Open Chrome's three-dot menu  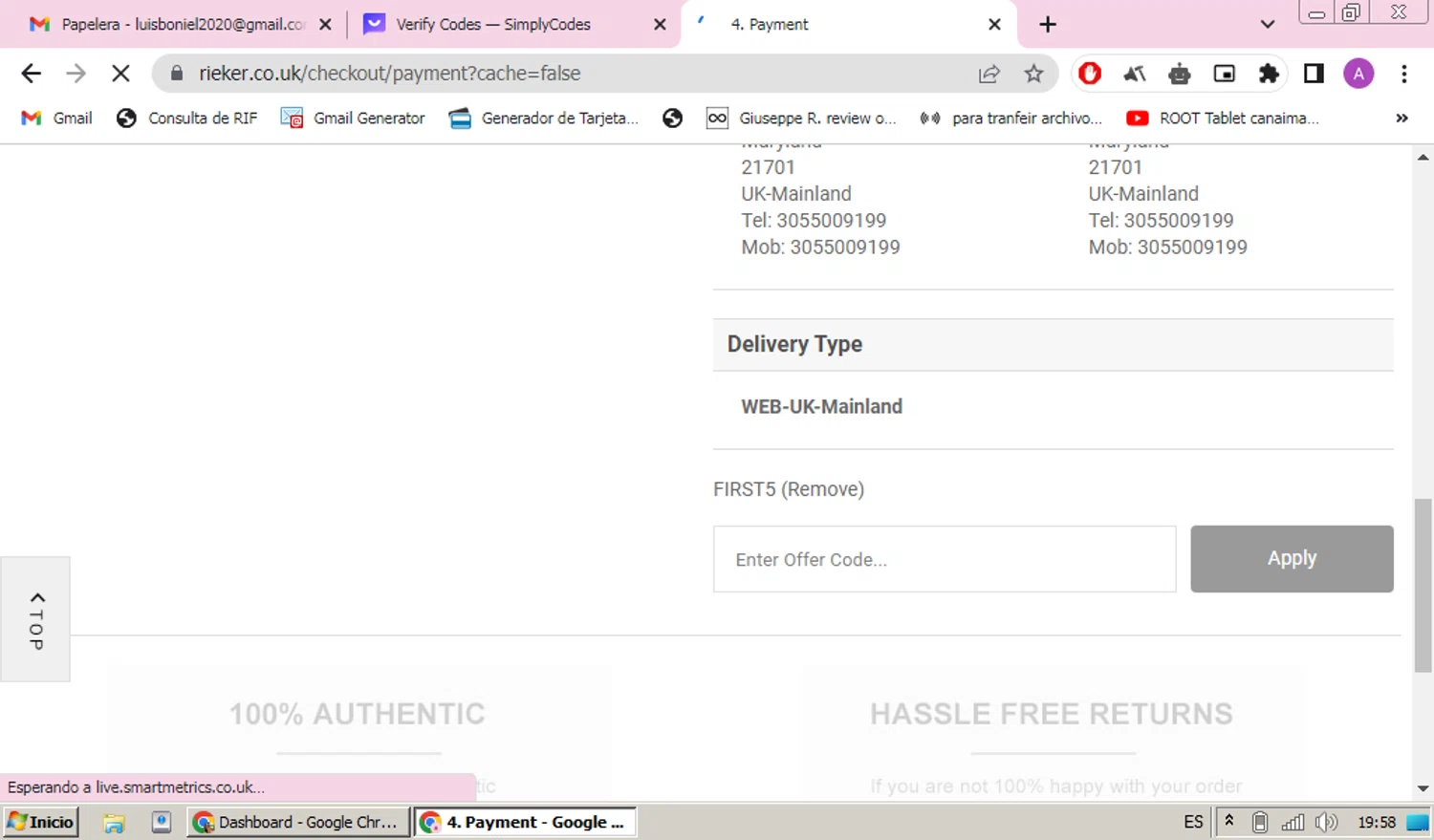(x=1403, y=74)
